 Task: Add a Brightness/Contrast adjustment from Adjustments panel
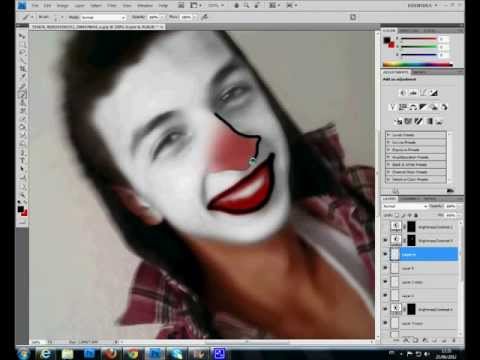click(x=403, y=93)
